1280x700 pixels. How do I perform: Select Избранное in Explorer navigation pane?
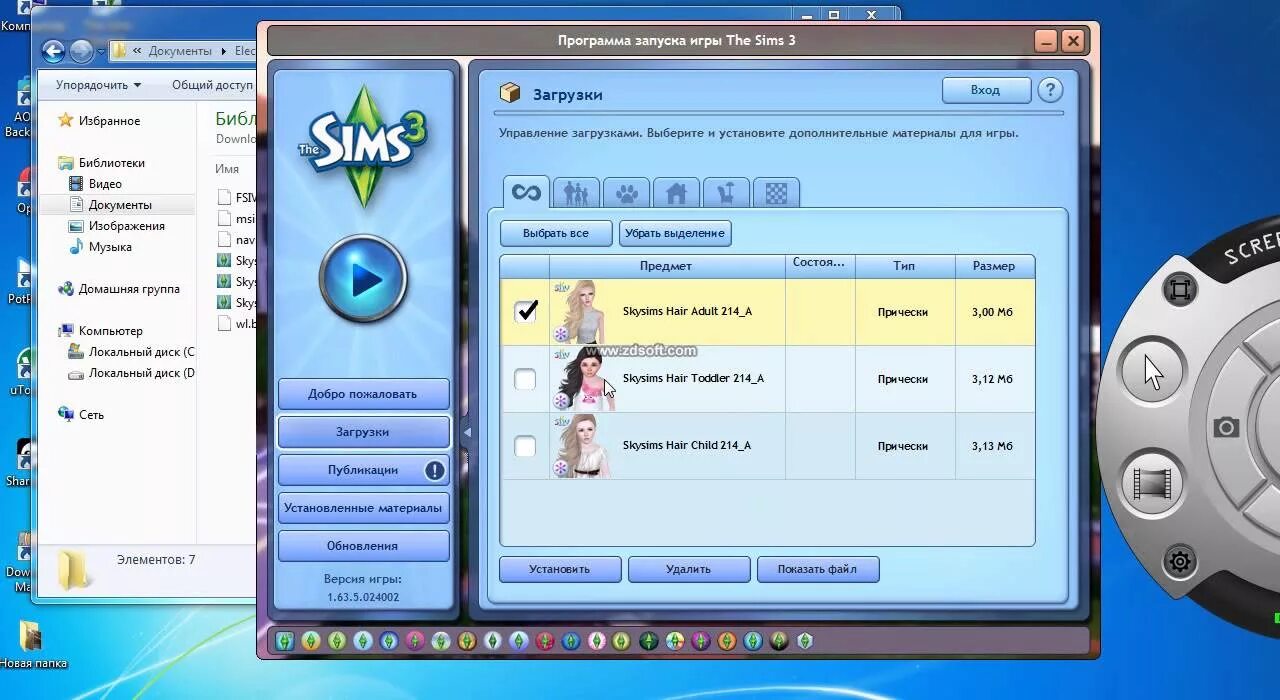point(109,121)
